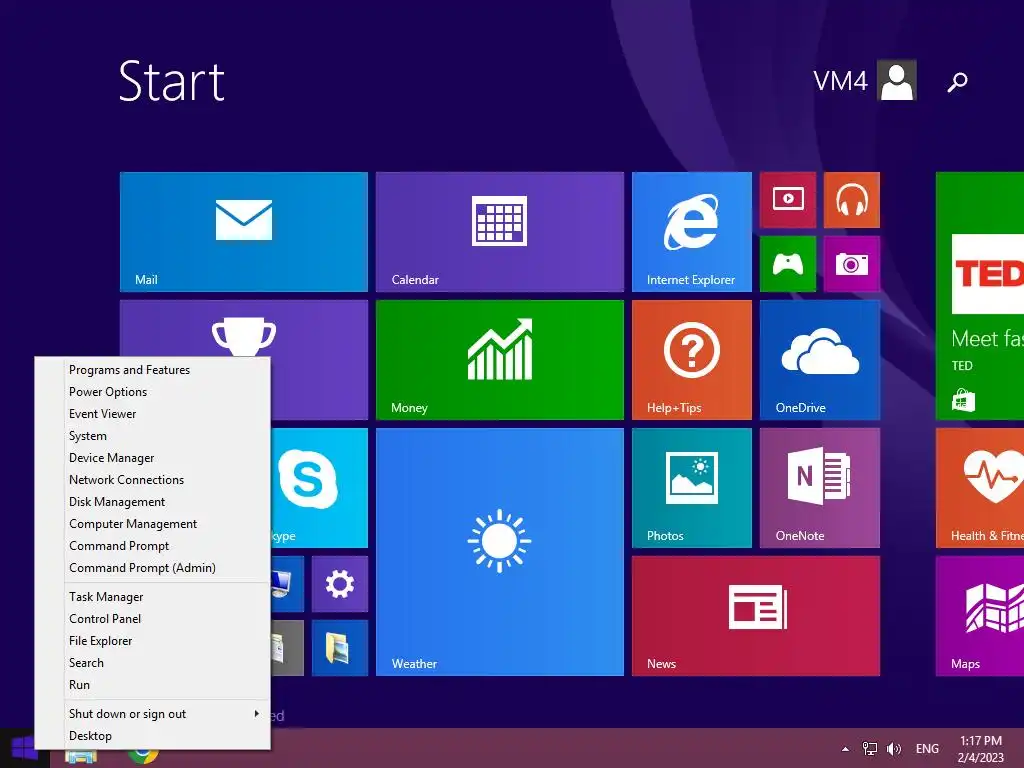This screenshot has height=768, width=1024.
Task: Open the Music headphones tile
Action: (x=852, y=200)
